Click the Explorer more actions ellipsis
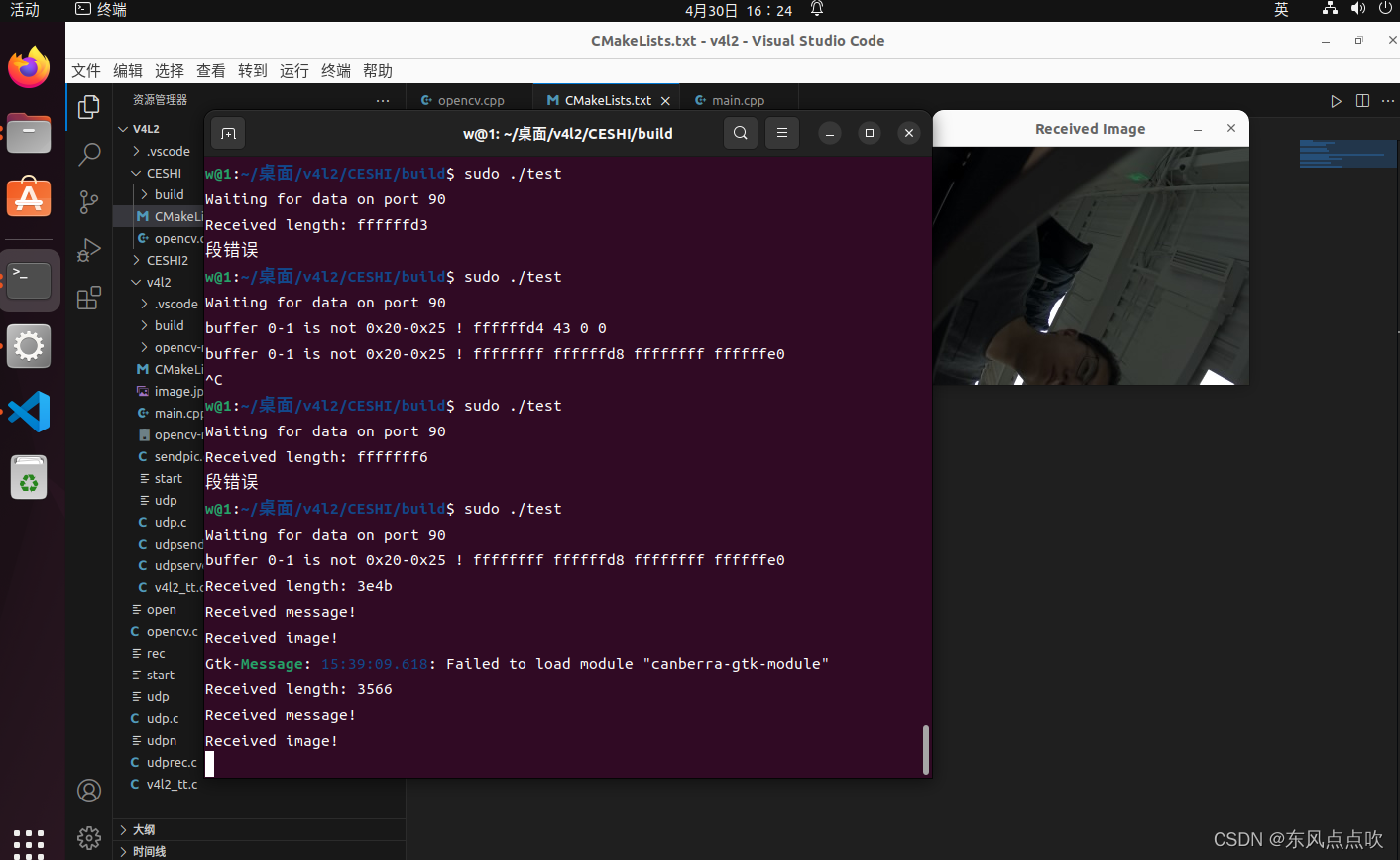The image size is (1400, 860). [x=383, y=100]
